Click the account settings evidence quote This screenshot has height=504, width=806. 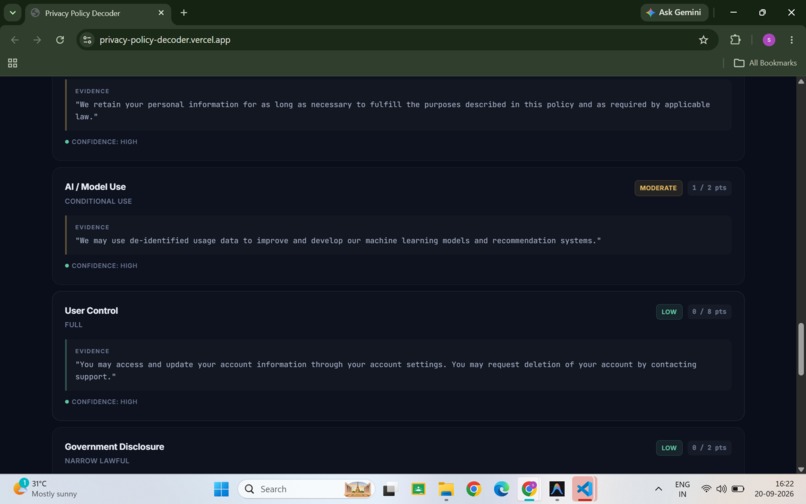pos(386,370)
